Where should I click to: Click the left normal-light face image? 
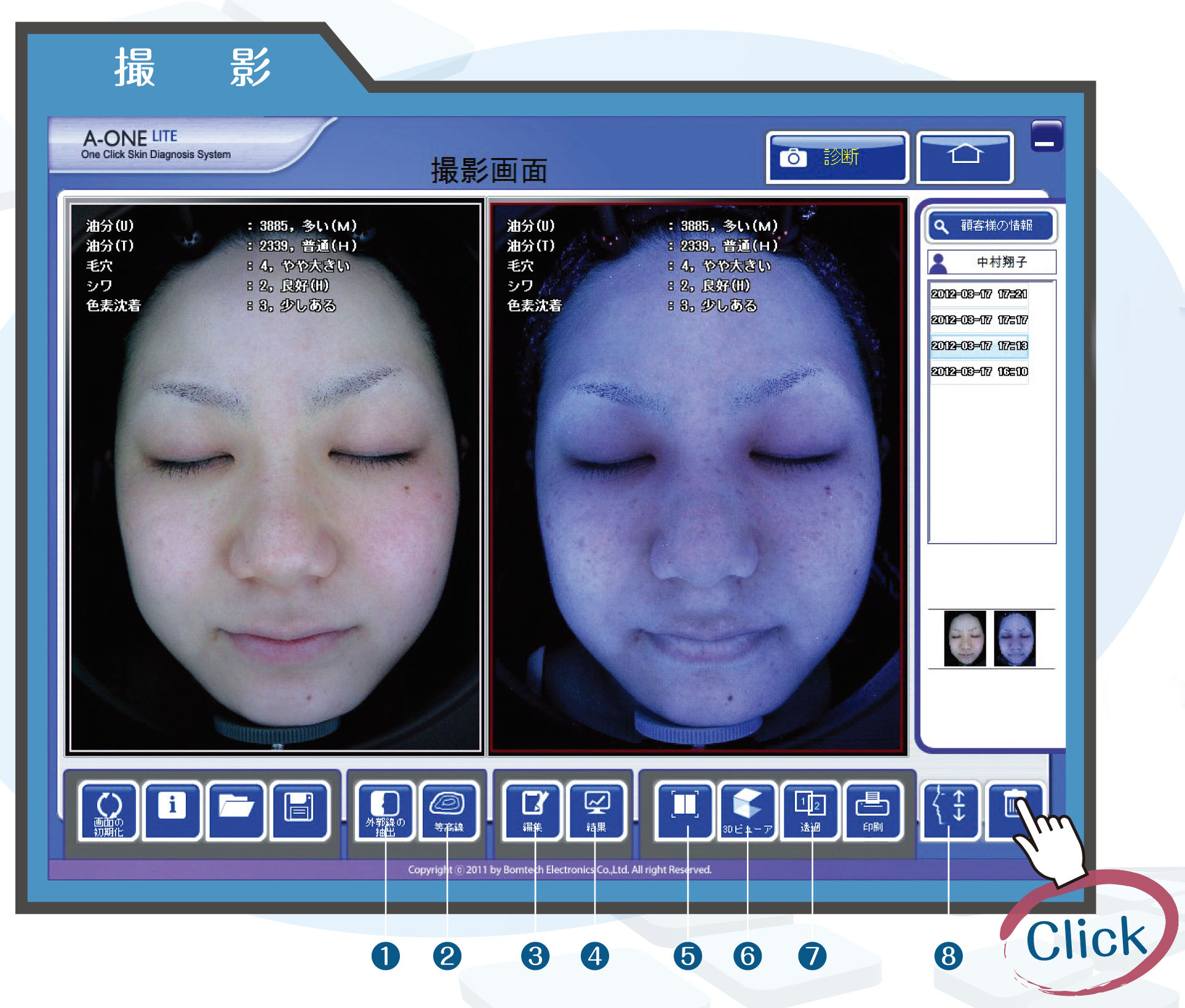275,478
